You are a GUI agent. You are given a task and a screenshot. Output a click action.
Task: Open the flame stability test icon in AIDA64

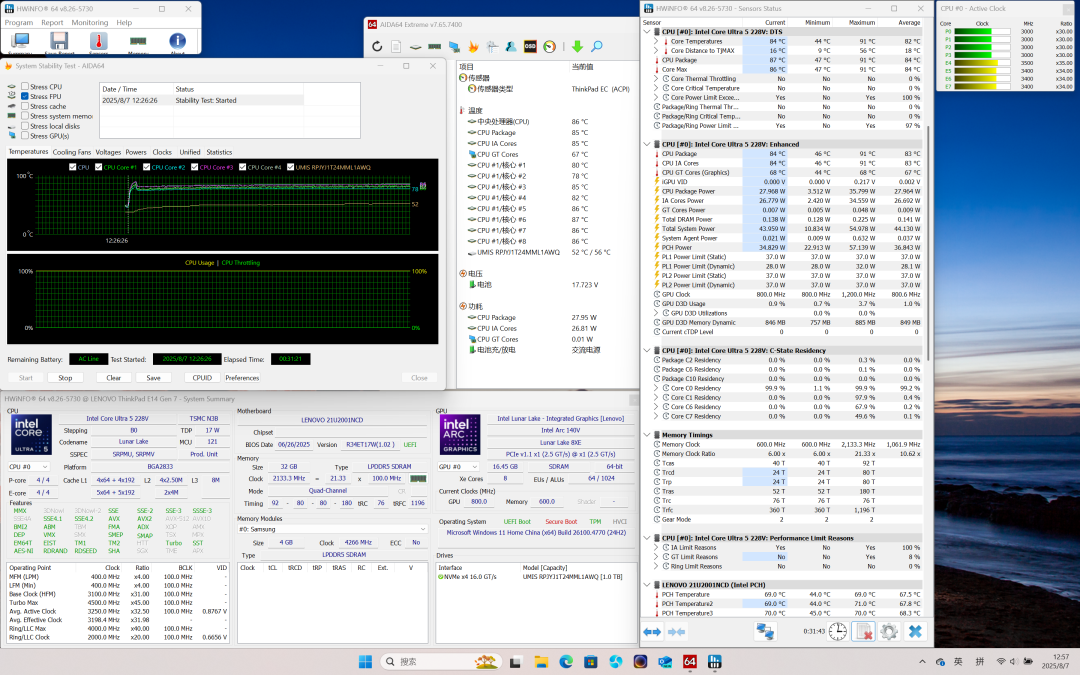pos(473,47)
